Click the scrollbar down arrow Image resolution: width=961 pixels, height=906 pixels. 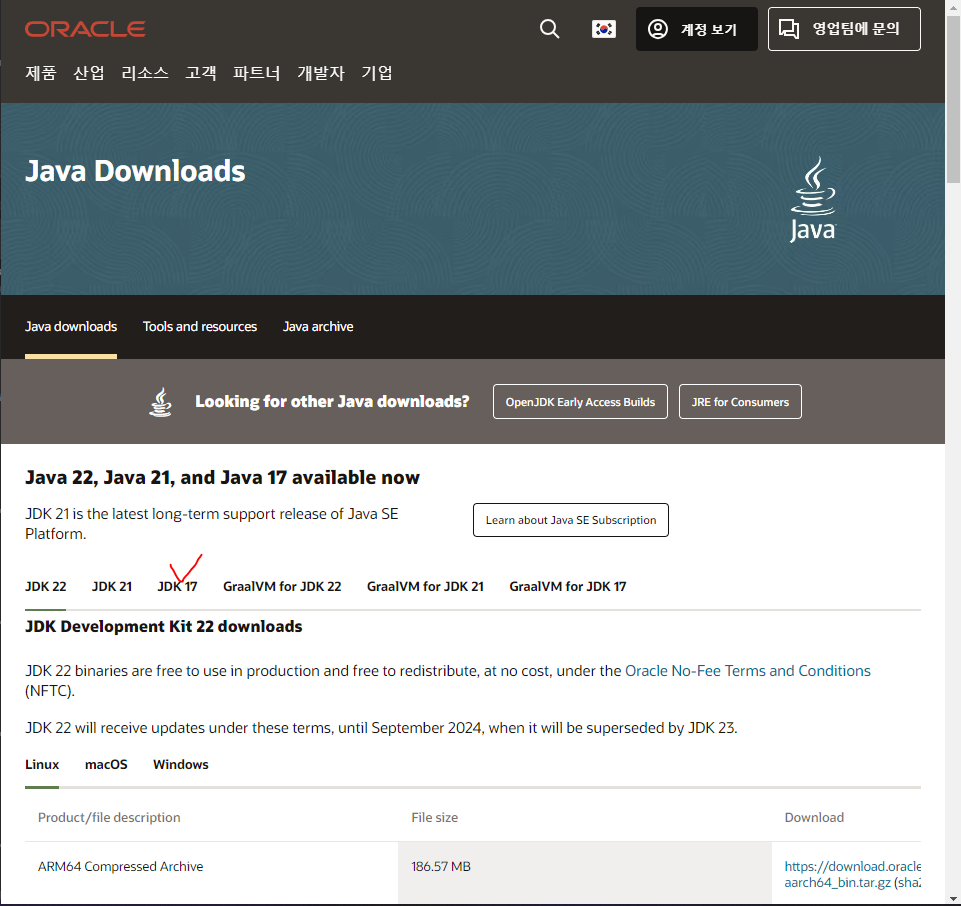pos(953,899)
